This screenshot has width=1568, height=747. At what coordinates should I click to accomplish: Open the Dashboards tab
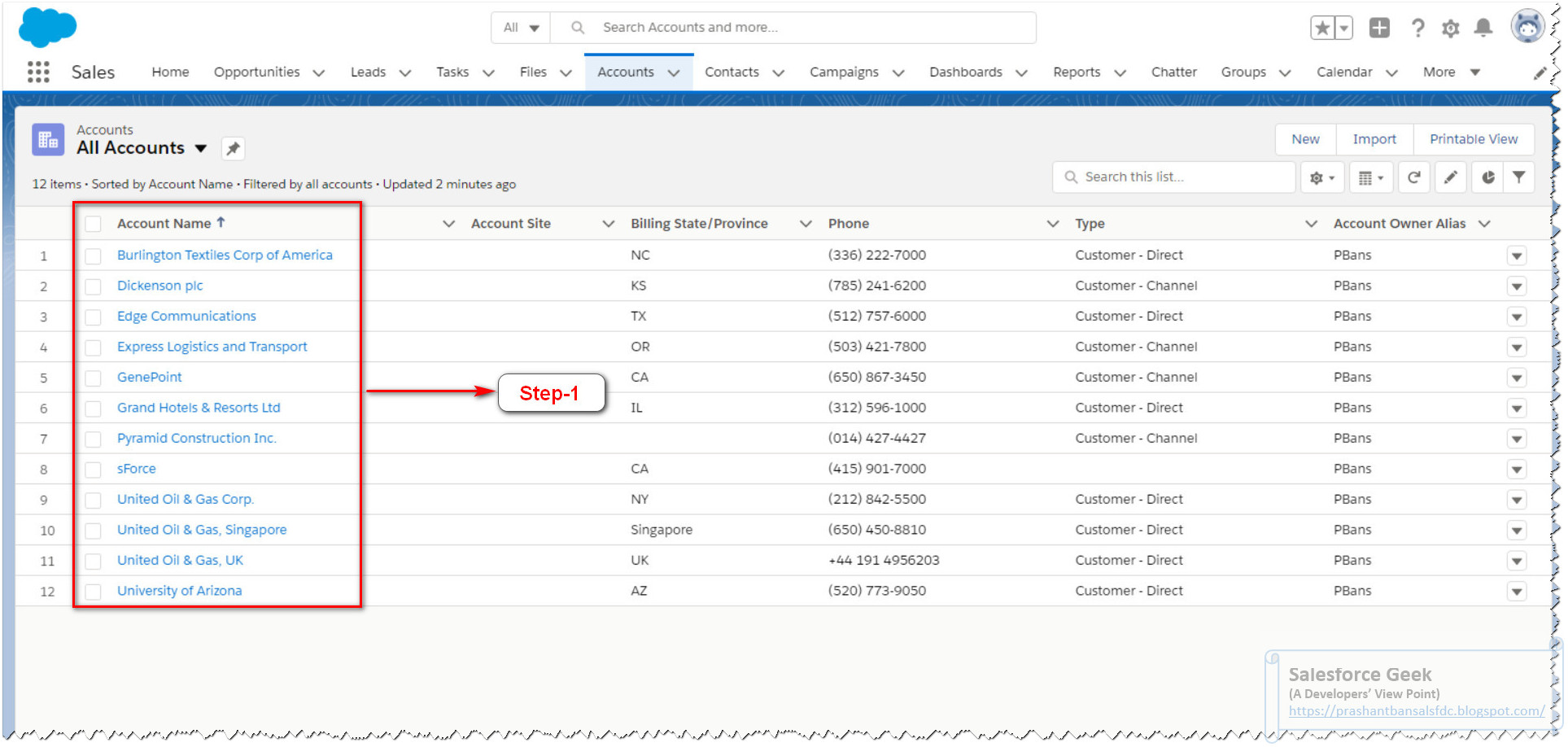pyautogui.click(x=966, y=72)
